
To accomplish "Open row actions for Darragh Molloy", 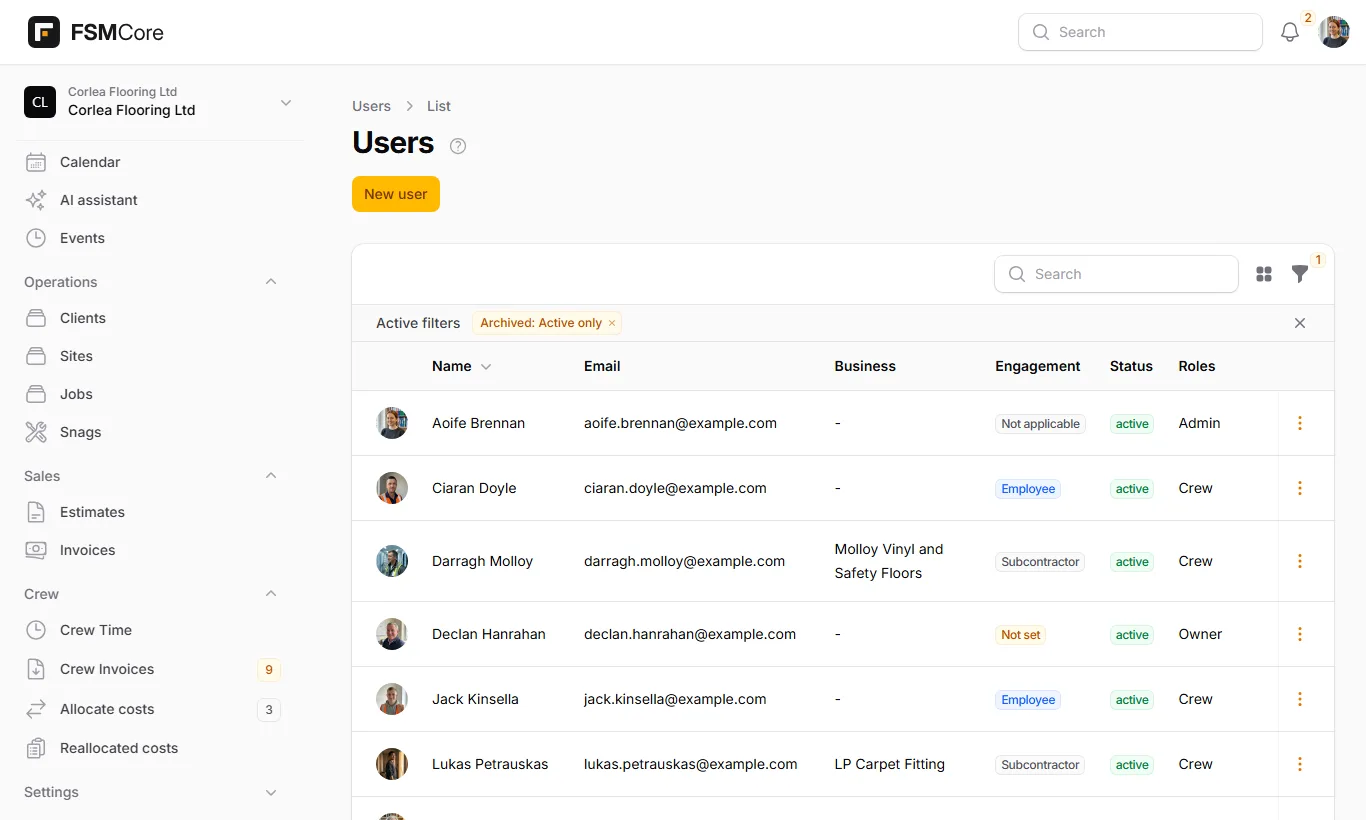I will pos(1300,561).
